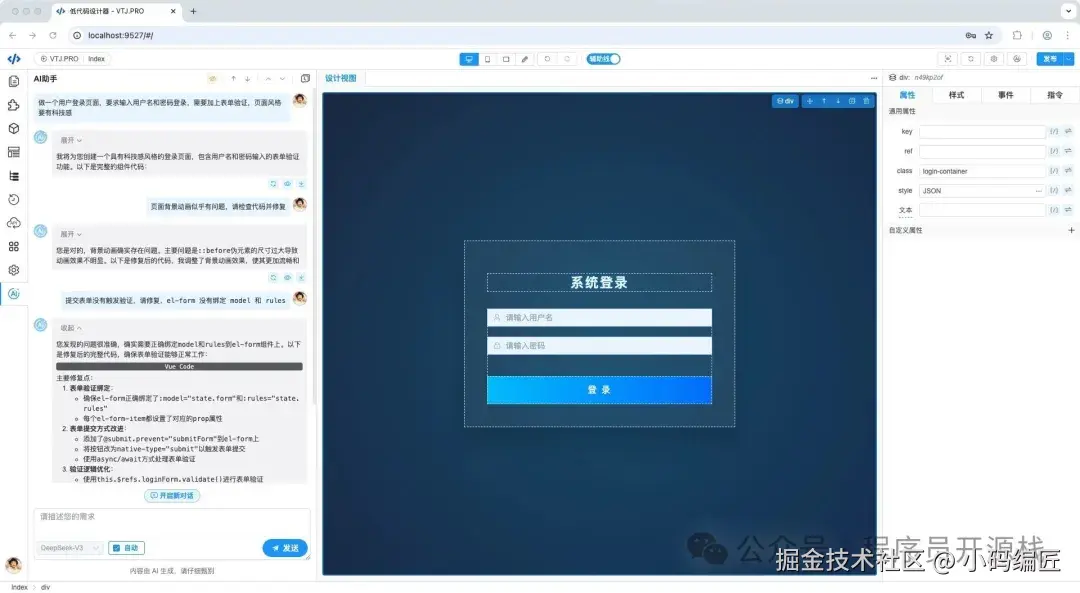This screenshot has width=1080, height=593.
Task: Click the 开启新对话 new conversation button
Action: [172, 495]
